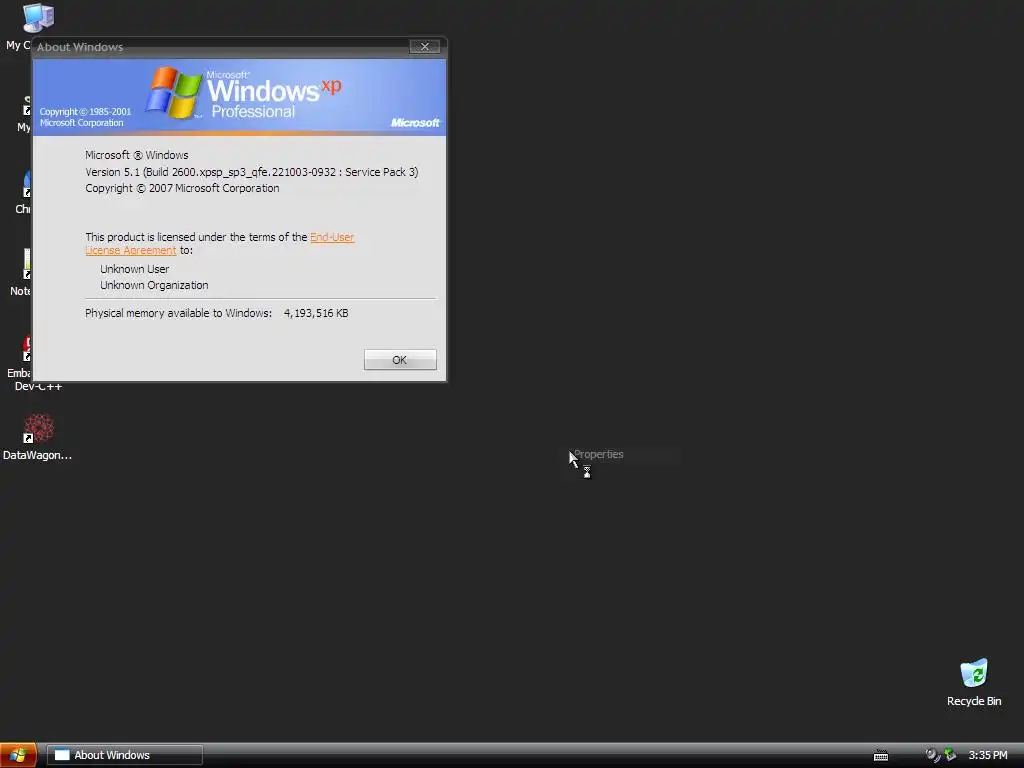This screenshot has height=768, width=1024.
Task: Click the Unknown Organization text
Action: tap(154, 285)
